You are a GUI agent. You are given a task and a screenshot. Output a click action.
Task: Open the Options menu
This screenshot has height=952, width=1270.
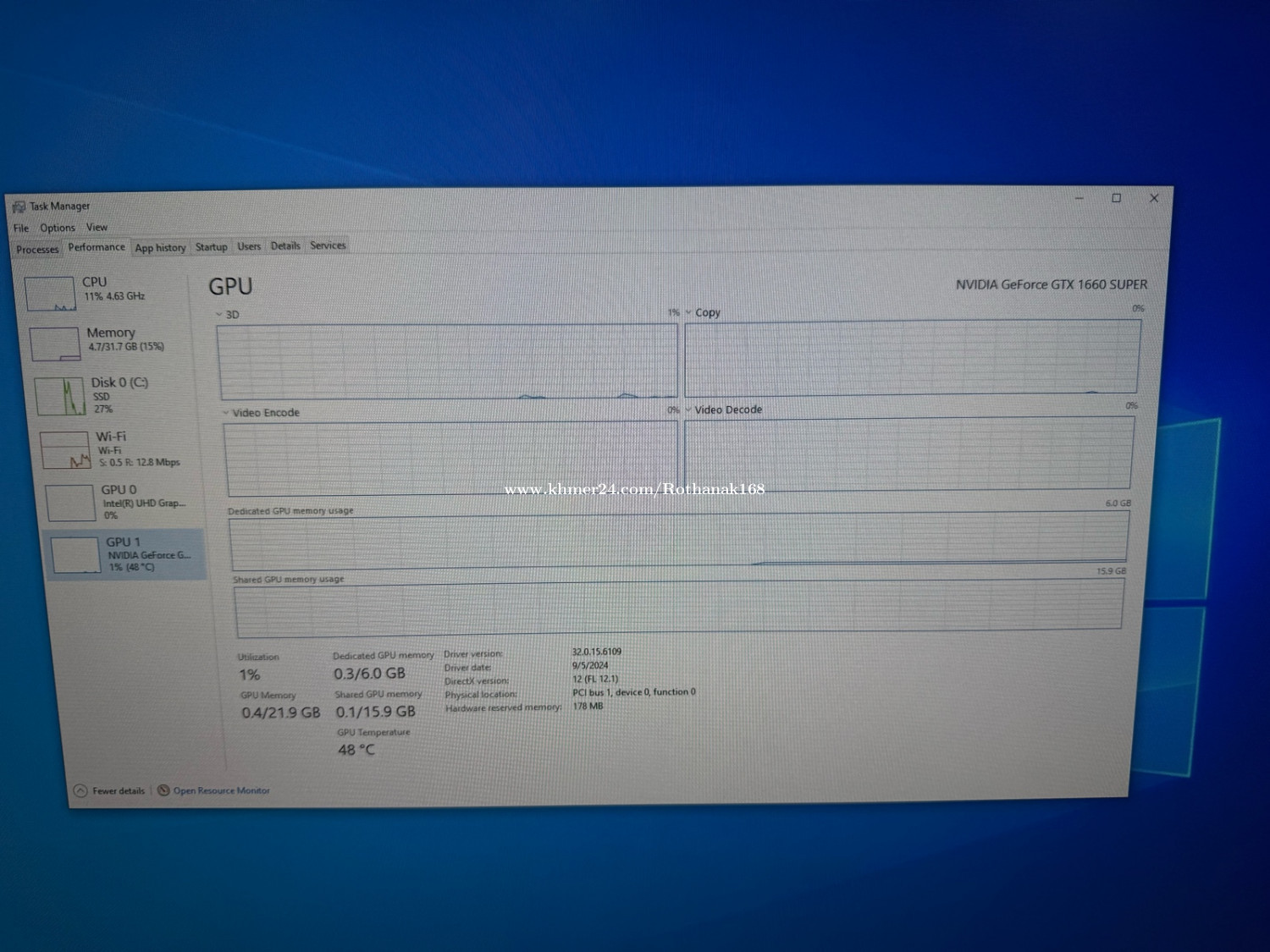point(58,228)
